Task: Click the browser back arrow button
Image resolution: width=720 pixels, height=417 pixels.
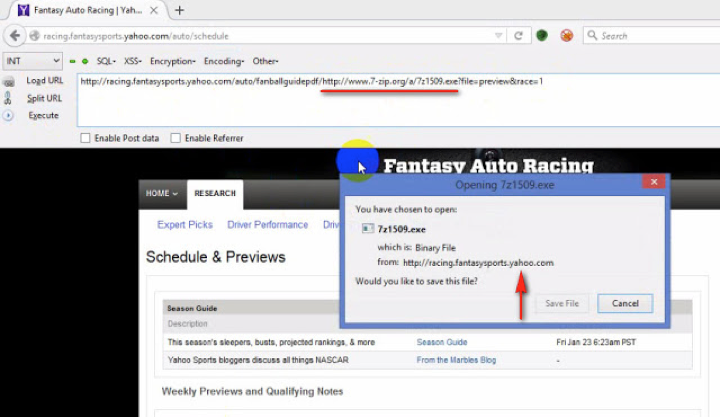Action: tap(14, 36)
